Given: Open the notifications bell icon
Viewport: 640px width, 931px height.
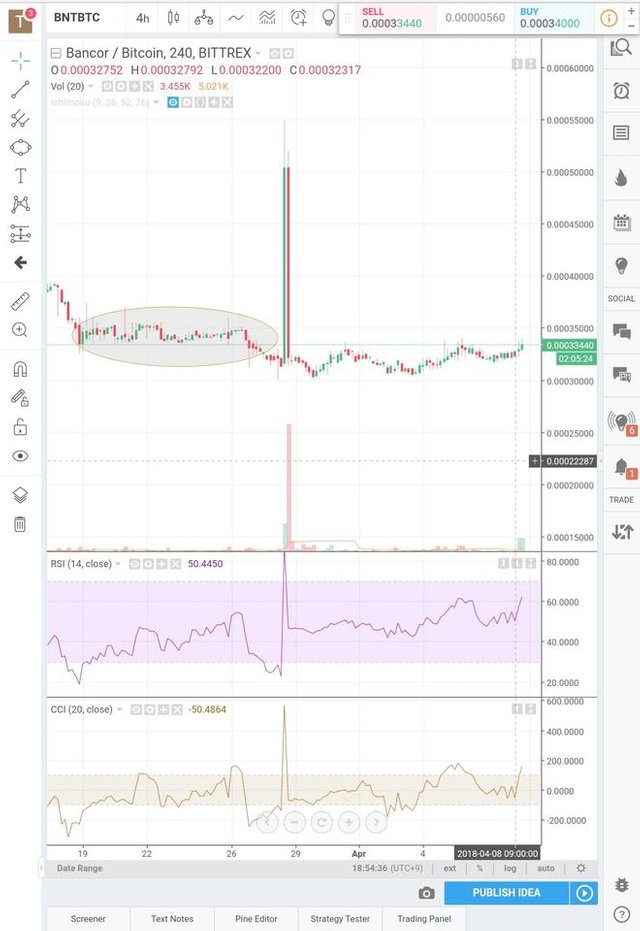Looking at the screenshot, I should pos(622,467).
